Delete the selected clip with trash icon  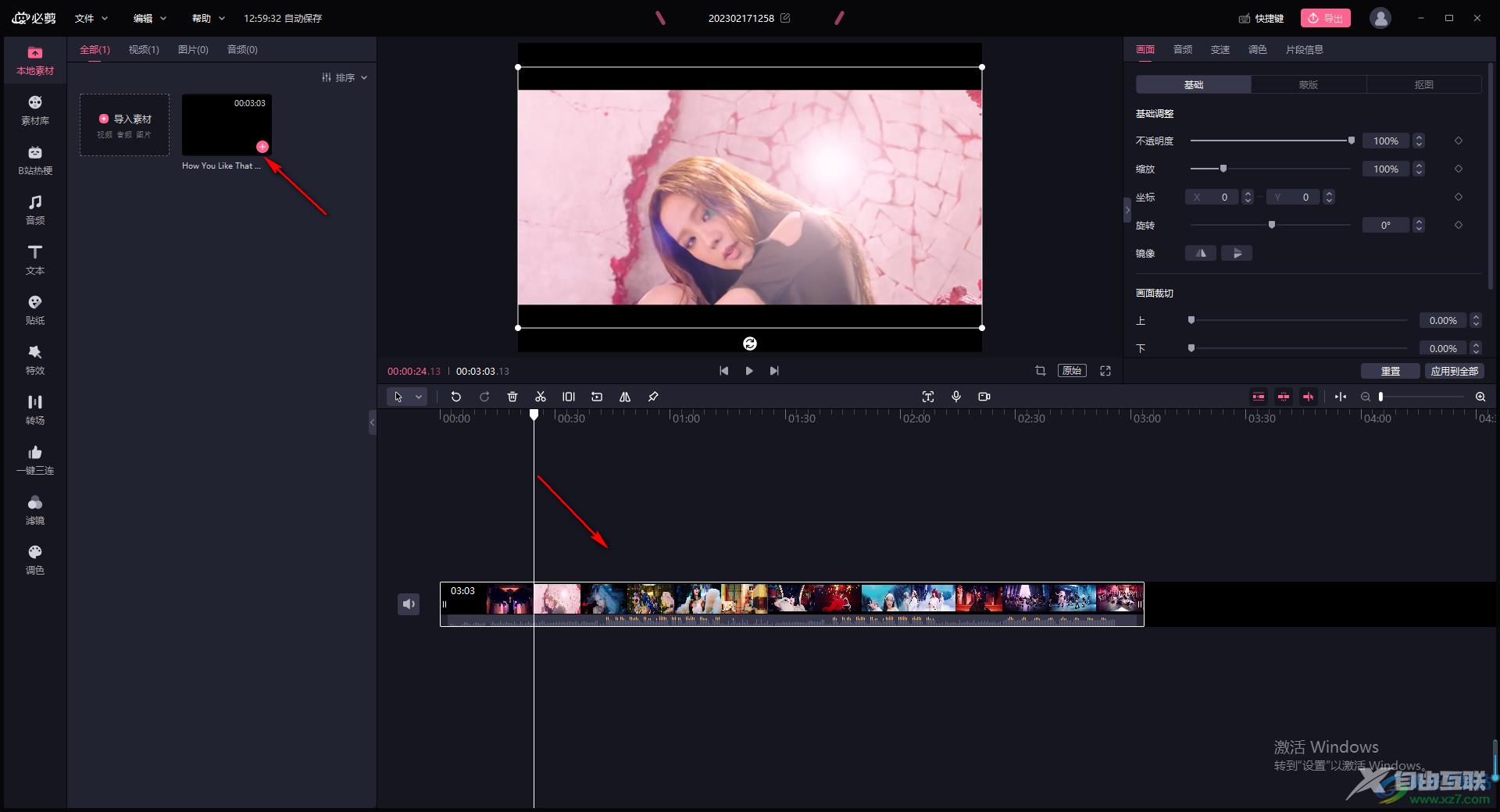click(512, 397)
